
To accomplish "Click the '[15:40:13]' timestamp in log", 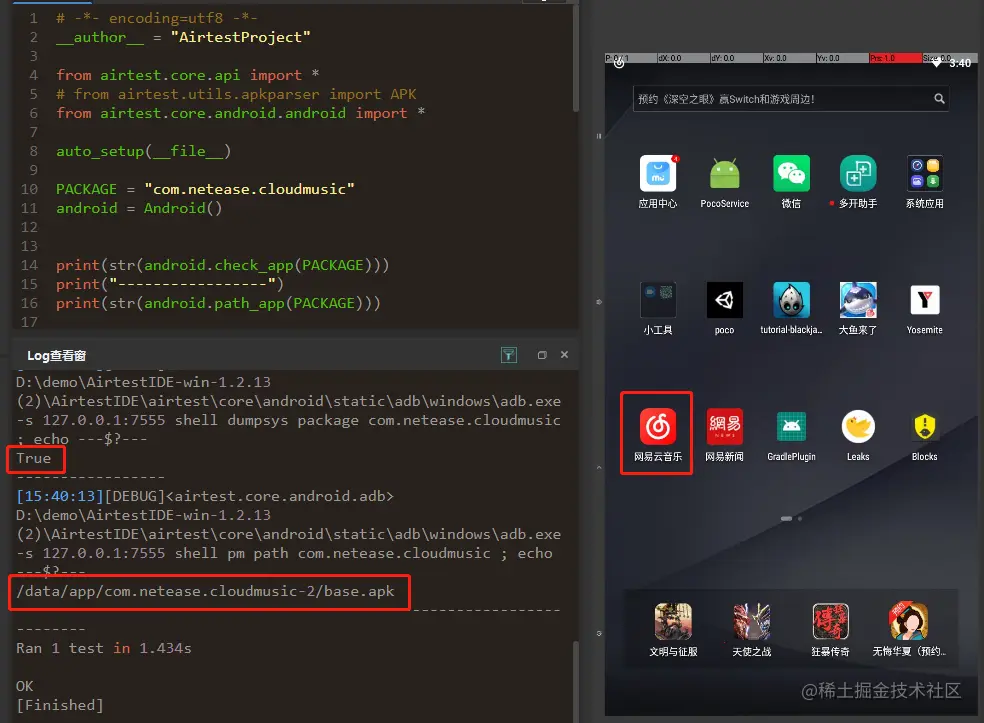I will (60, 496).
